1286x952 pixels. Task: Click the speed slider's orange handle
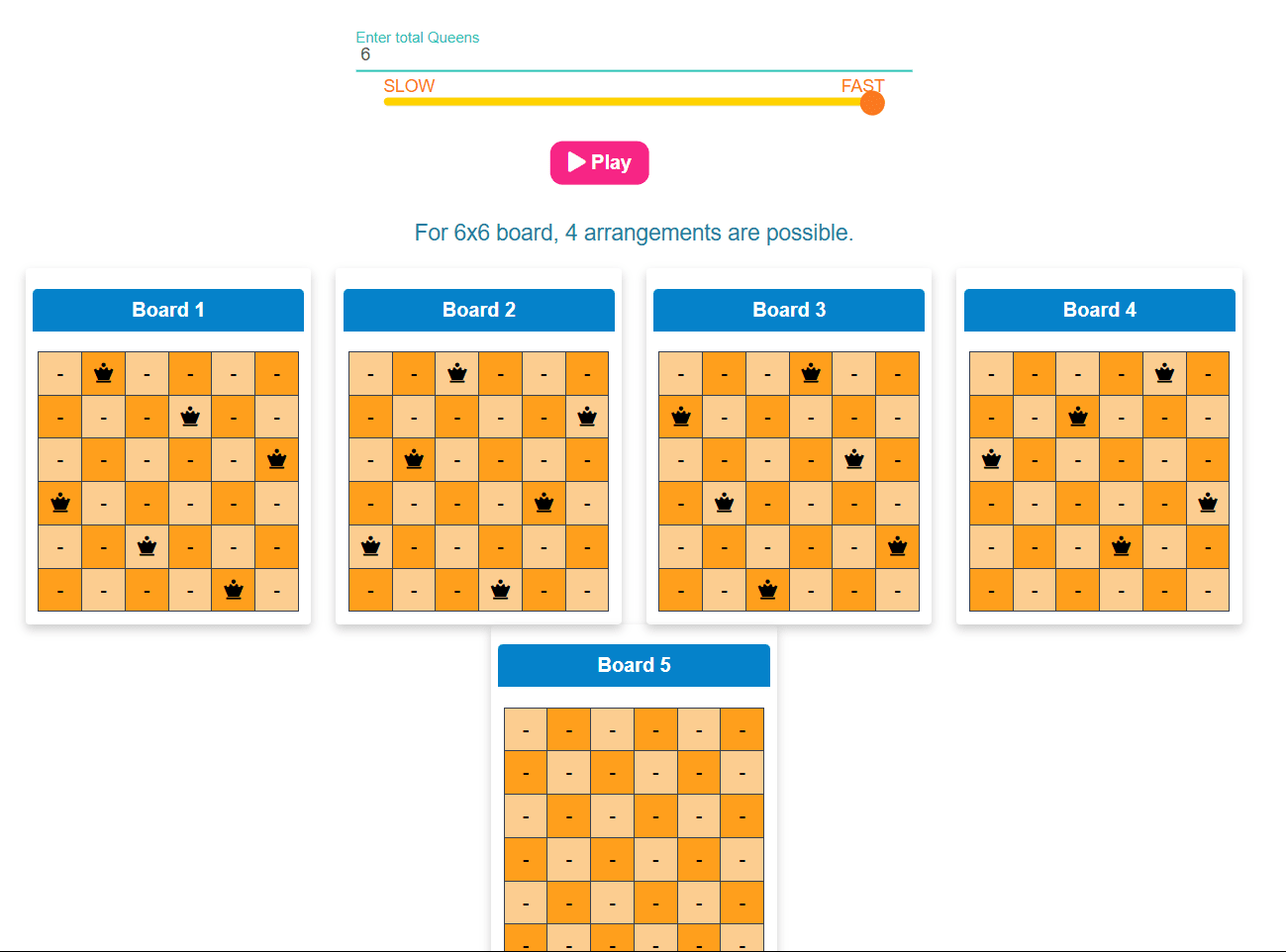tap(872, 103)
